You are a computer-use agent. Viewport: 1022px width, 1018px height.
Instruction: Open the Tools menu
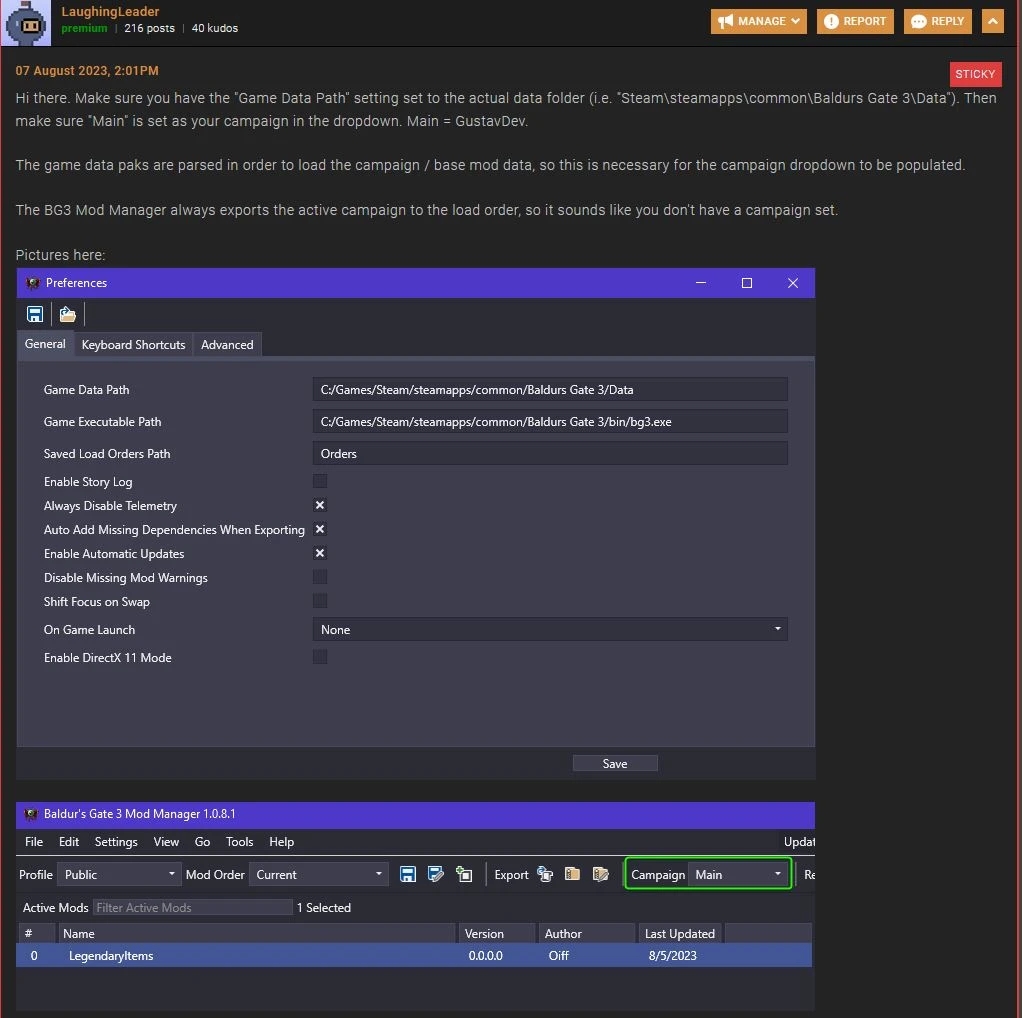[239, 841]
